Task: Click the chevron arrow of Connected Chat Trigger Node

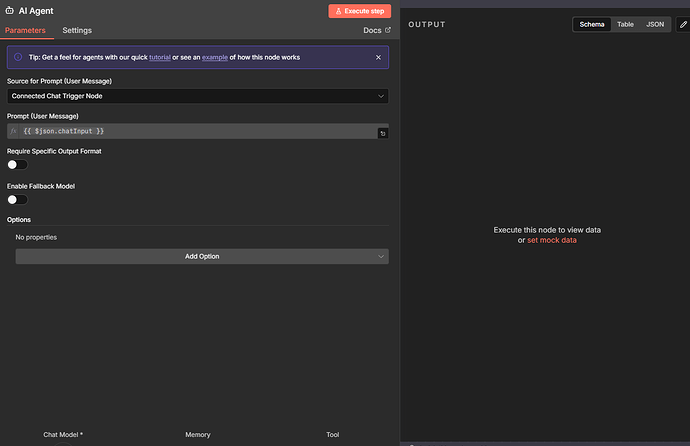Action: [381, 96]
